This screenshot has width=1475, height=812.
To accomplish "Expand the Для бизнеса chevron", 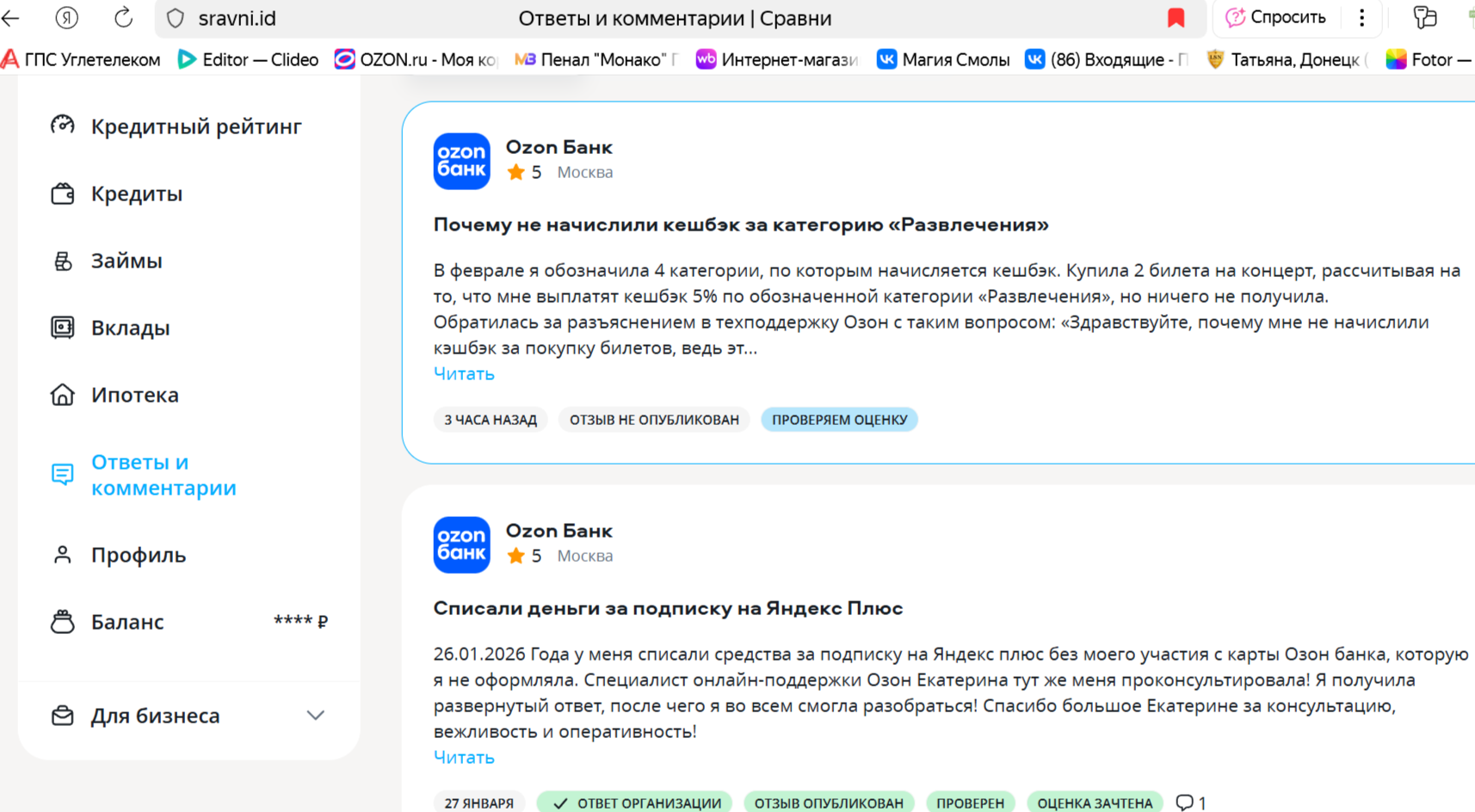I will (x=316, y=716).
